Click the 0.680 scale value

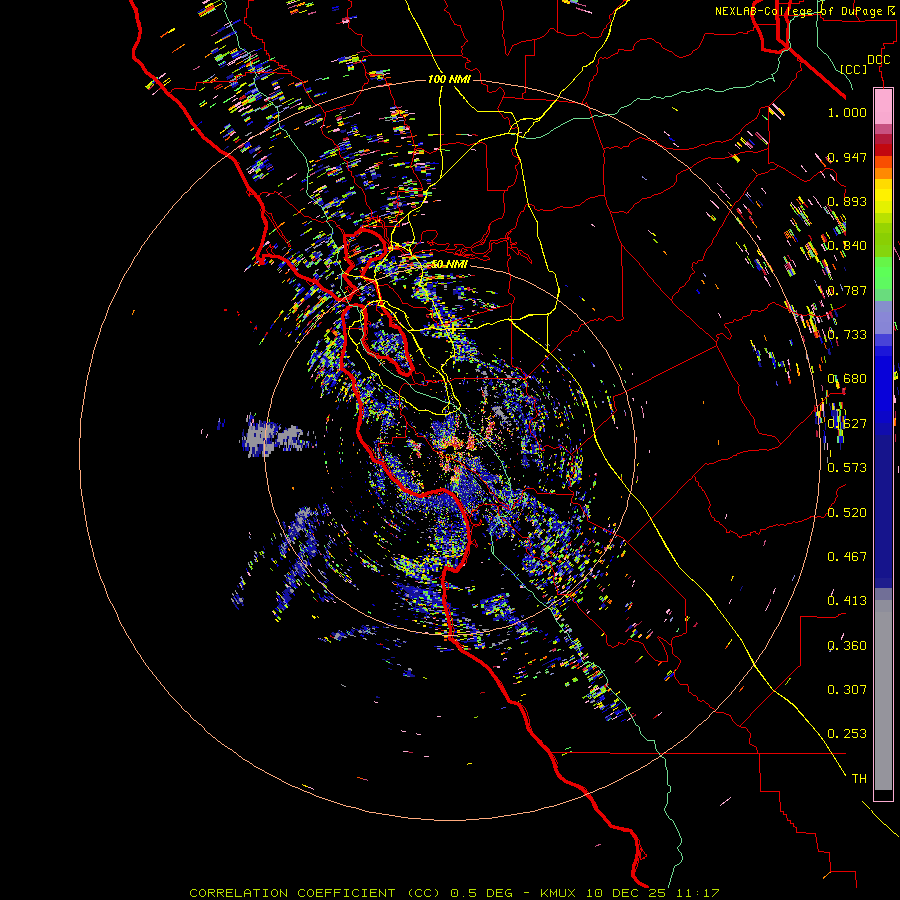[x=847, y=379]
